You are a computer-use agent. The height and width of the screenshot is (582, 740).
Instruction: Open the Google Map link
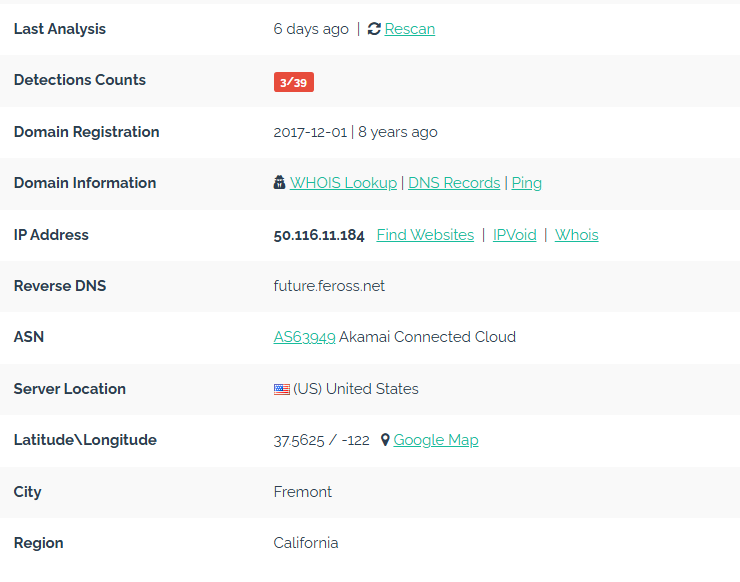436,440
